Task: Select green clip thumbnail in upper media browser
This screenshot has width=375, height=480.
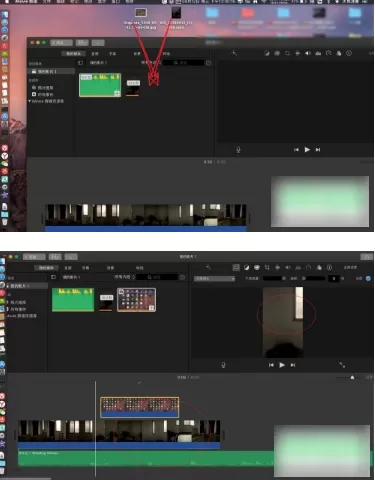Action: (100, 85)
